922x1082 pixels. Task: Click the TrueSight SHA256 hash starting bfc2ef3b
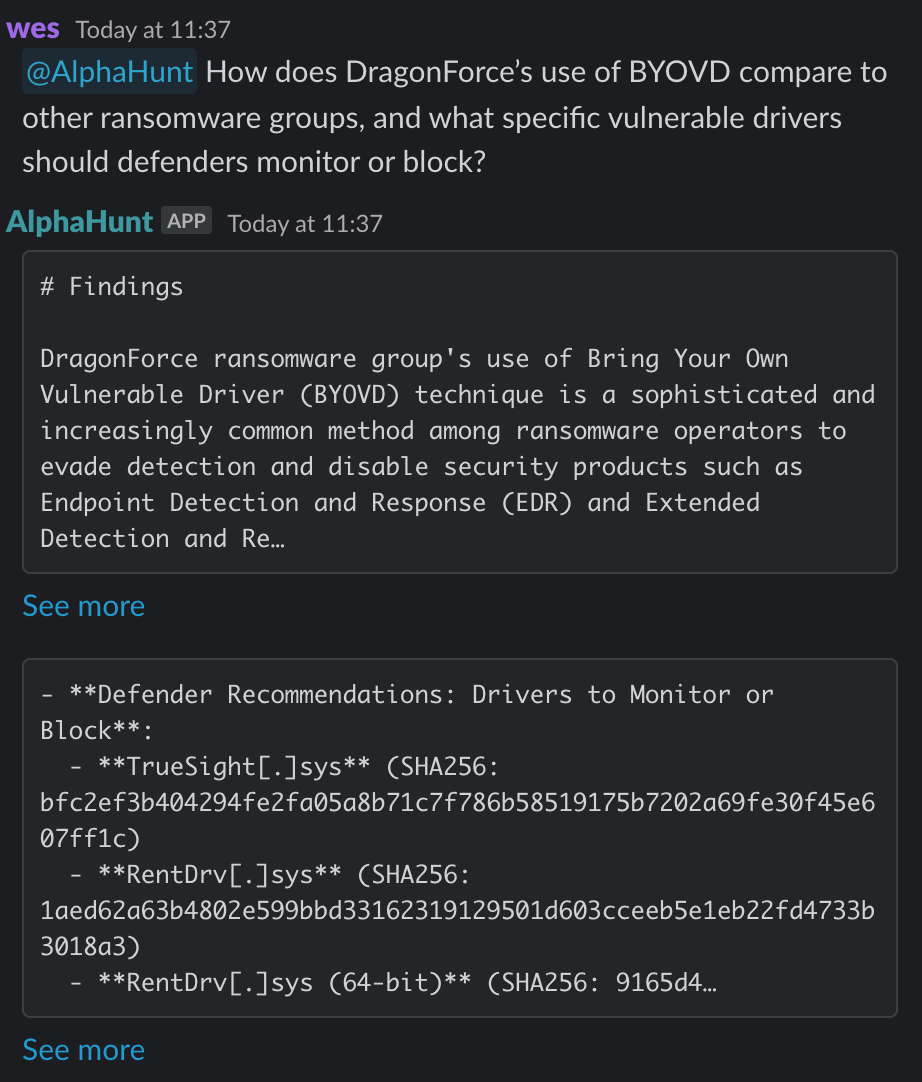pos(458,820)
